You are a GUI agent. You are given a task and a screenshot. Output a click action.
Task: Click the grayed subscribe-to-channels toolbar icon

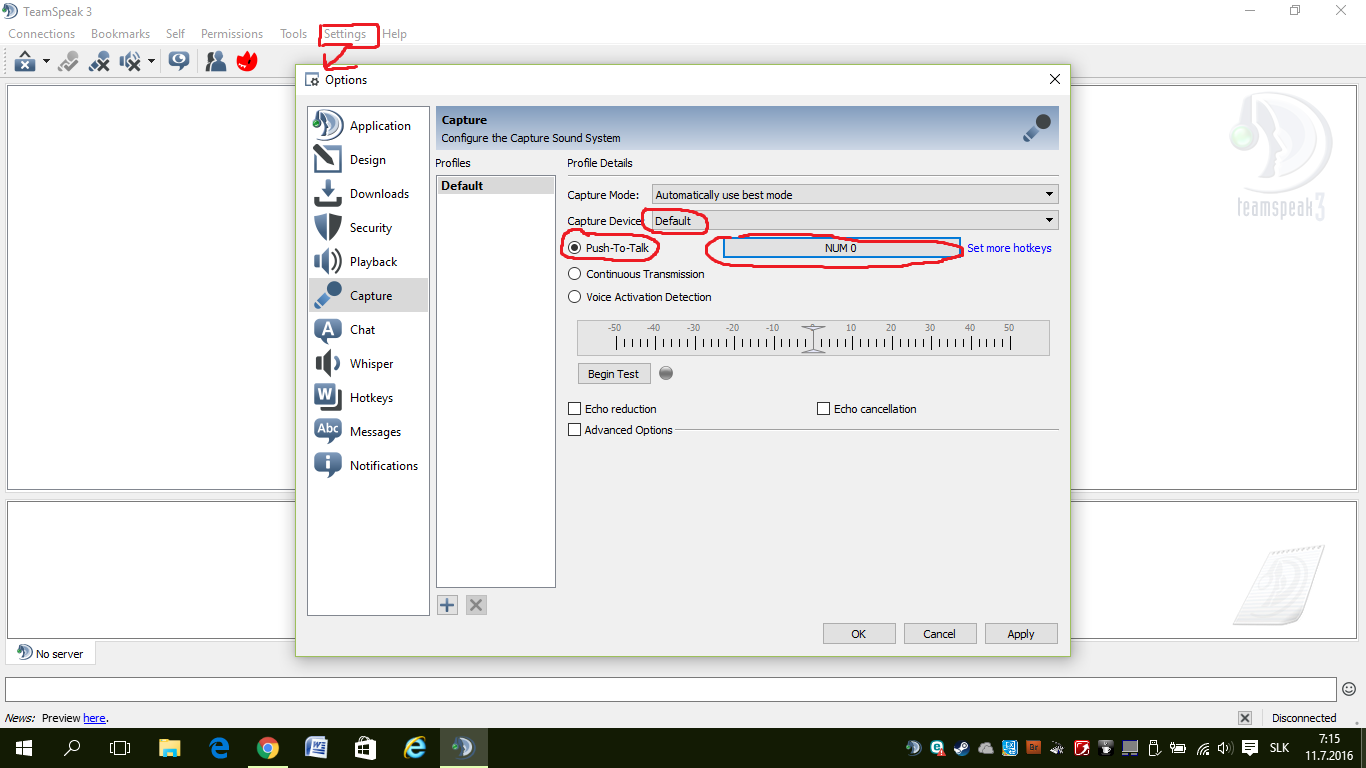pos(68,62)
